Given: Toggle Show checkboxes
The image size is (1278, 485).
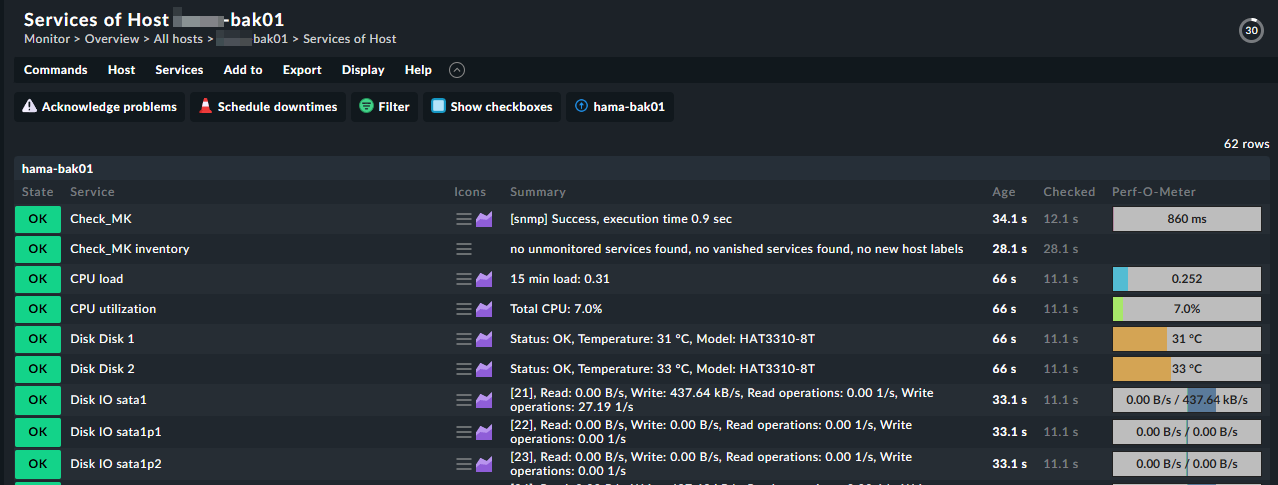Looking at the screenshot, I should click(492, 107).
